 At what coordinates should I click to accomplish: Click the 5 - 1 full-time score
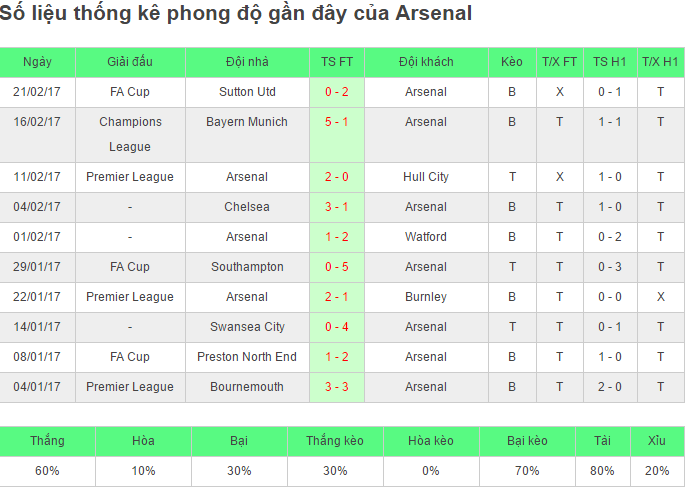tap(337, 122)
